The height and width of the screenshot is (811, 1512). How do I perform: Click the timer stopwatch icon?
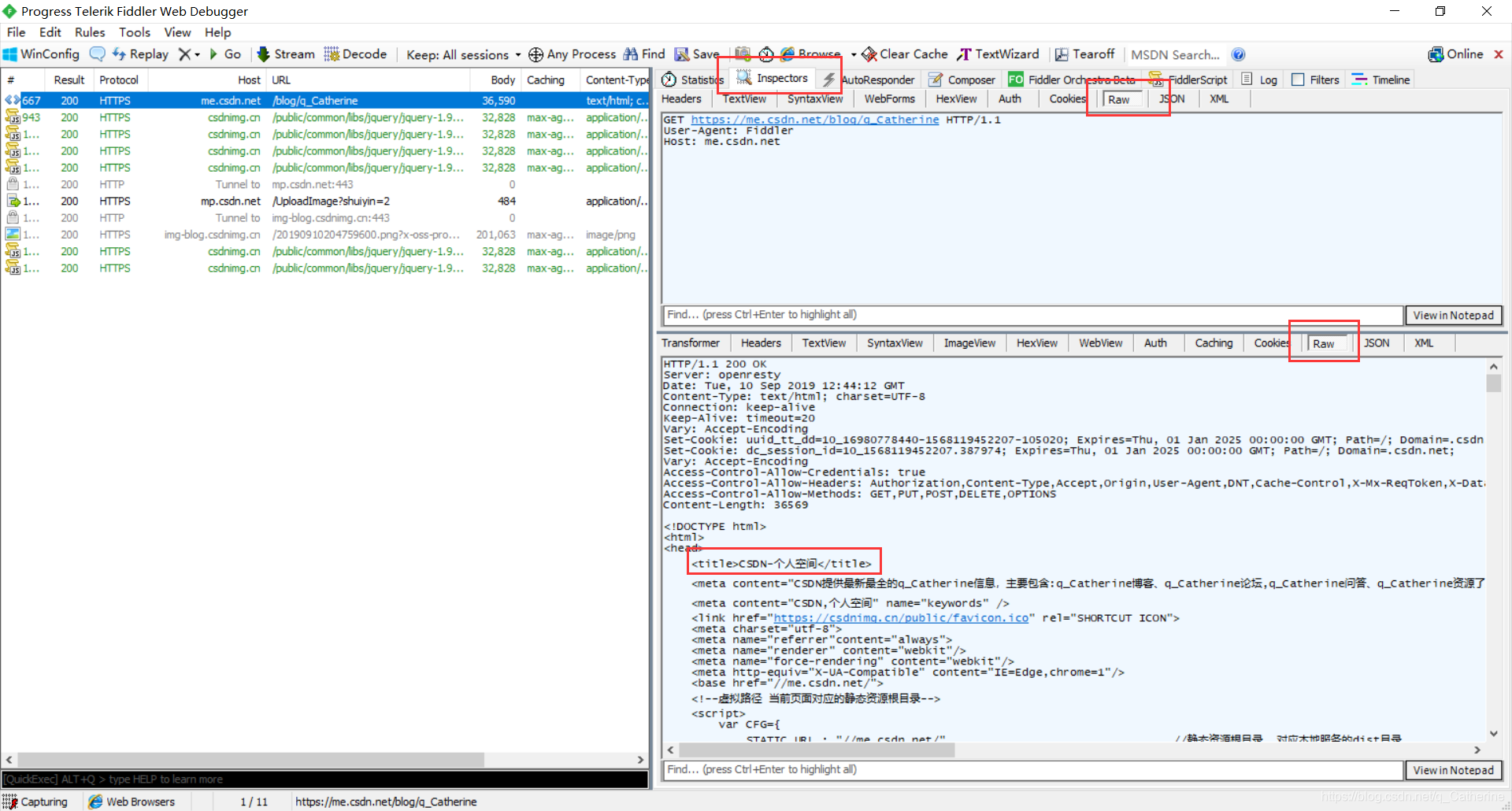tap(766, 54)
